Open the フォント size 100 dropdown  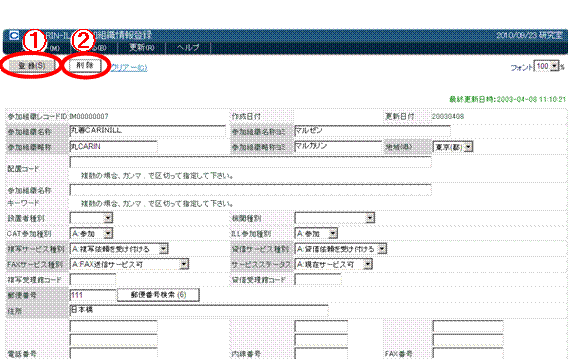coord(547,66)
